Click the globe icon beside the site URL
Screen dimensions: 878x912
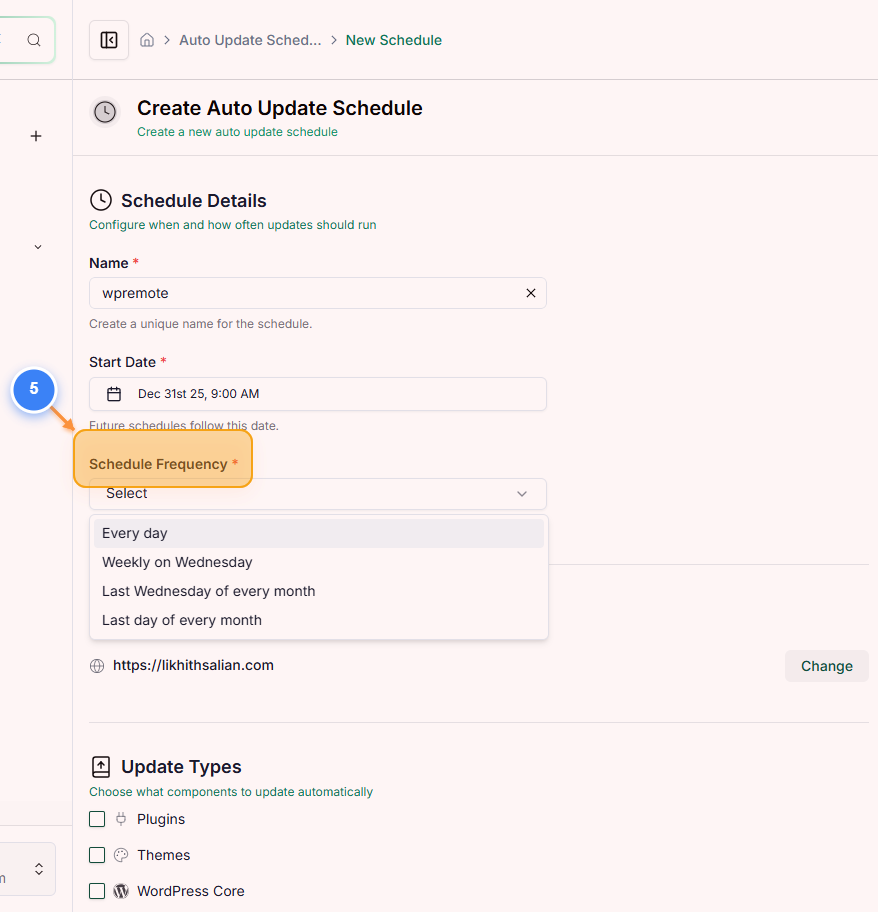pyautogui.click(x=97, y=665)
